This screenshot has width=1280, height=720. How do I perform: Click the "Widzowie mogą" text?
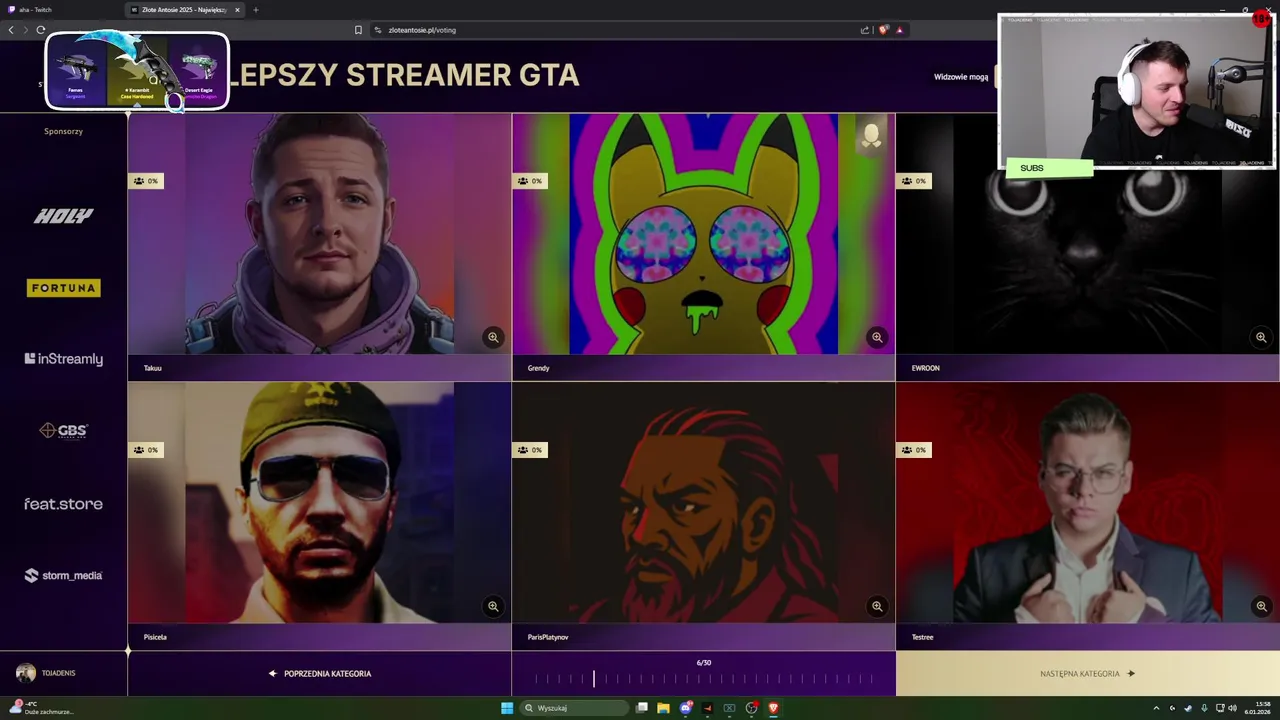(961, 77)
